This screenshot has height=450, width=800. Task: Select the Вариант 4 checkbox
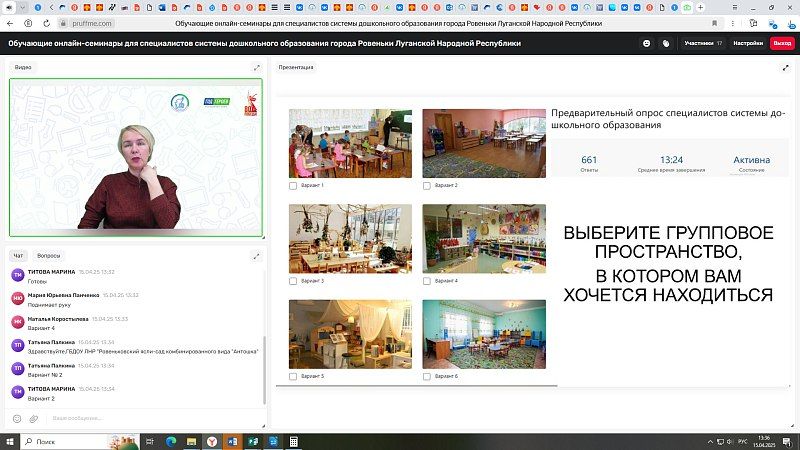click(x=427, y=281)
